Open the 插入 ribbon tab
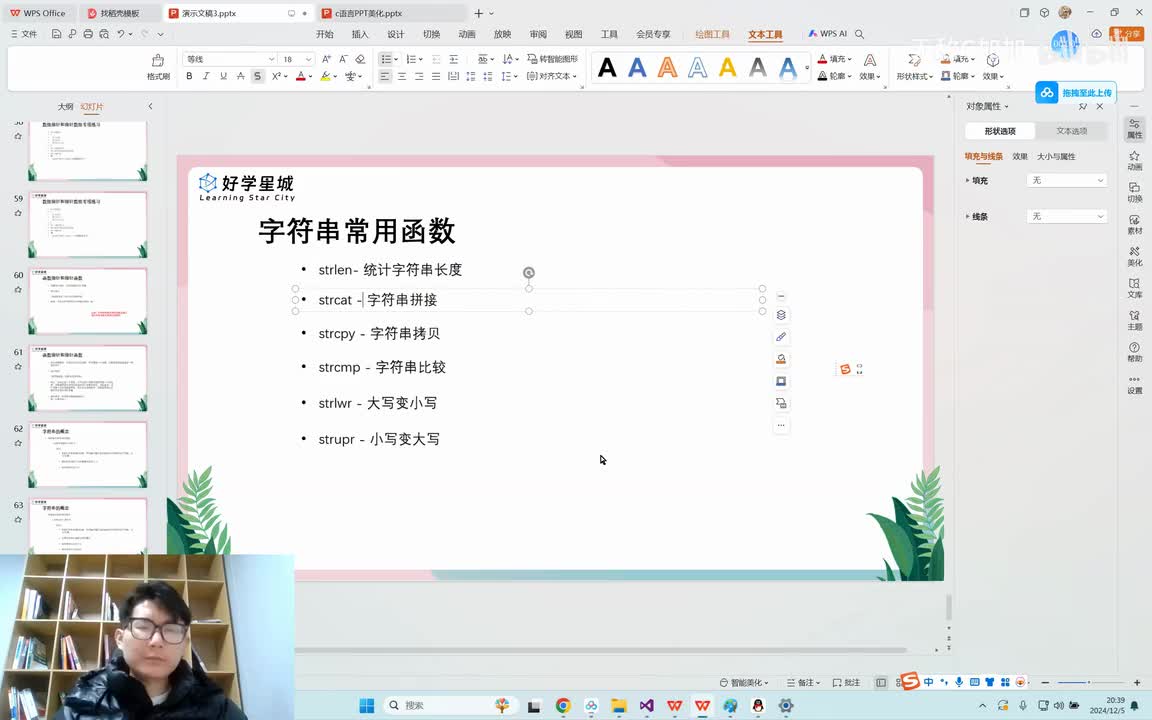 [x=360, y=34]
